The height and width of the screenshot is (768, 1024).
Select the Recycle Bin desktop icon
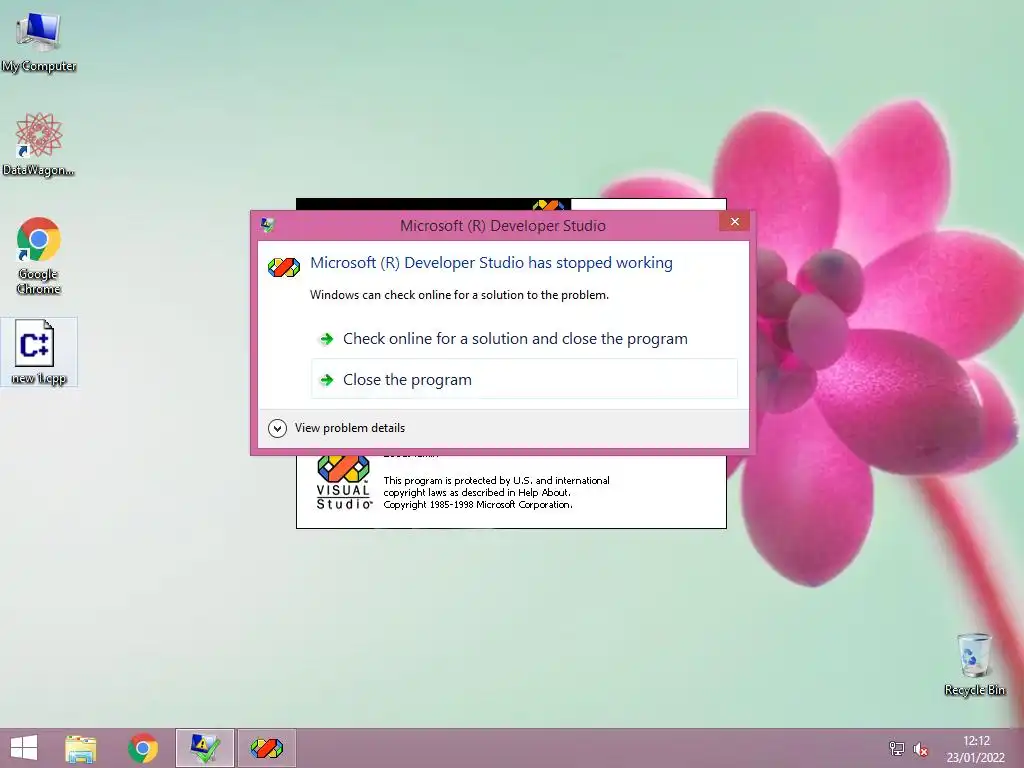[974, 664]
